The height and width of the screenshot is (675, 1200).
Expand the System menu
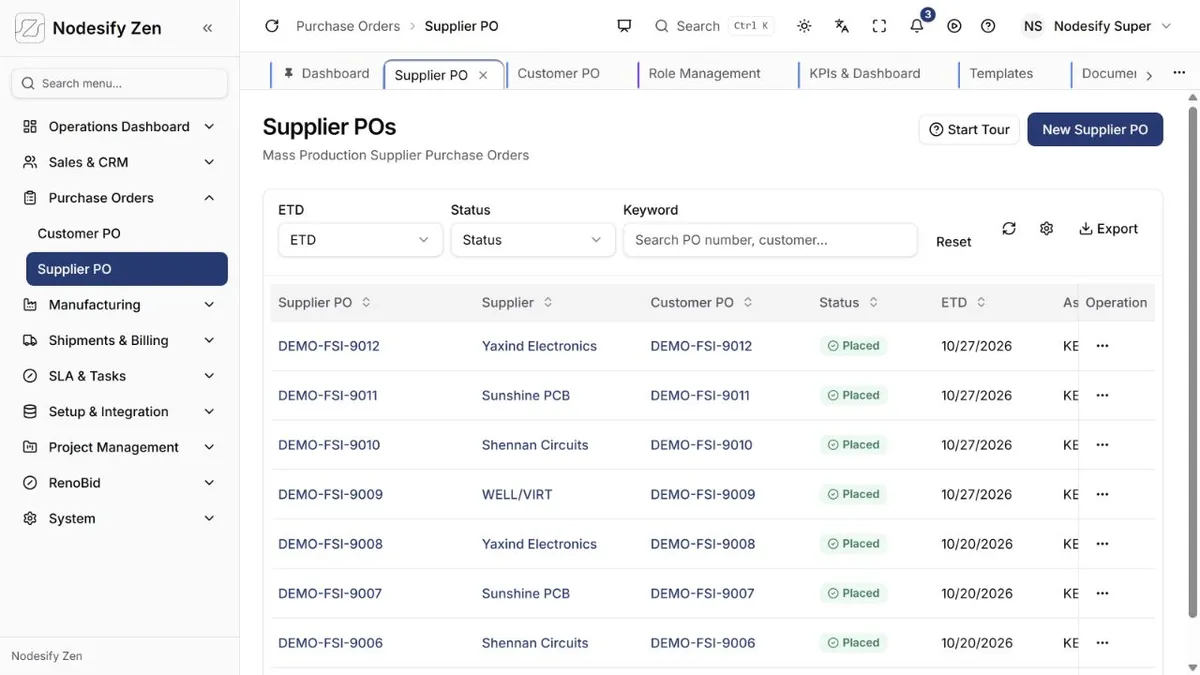point(209,518)
